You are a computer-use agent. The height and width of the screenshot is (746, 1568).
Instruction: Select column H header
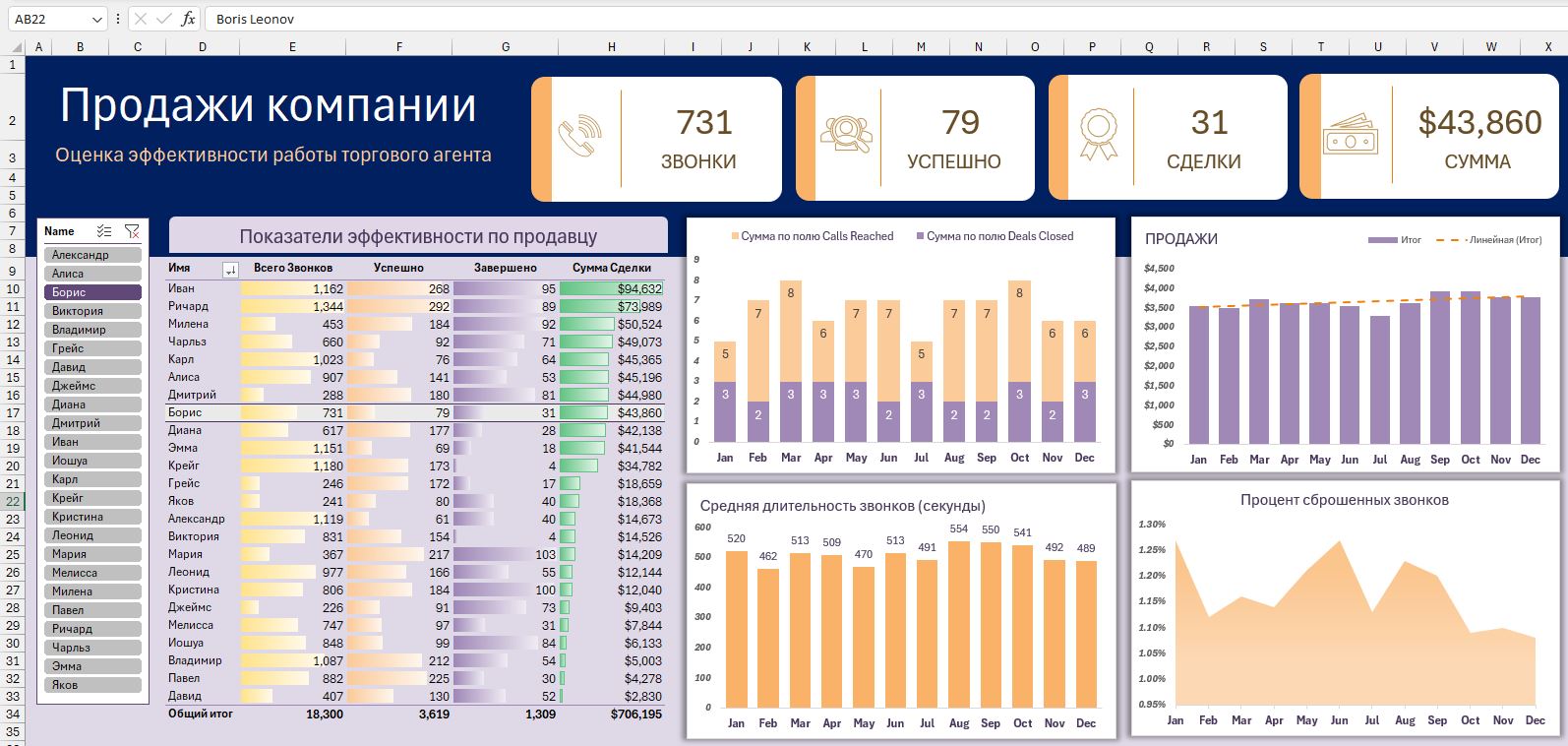pyautogui.click(x=612, y=47)
